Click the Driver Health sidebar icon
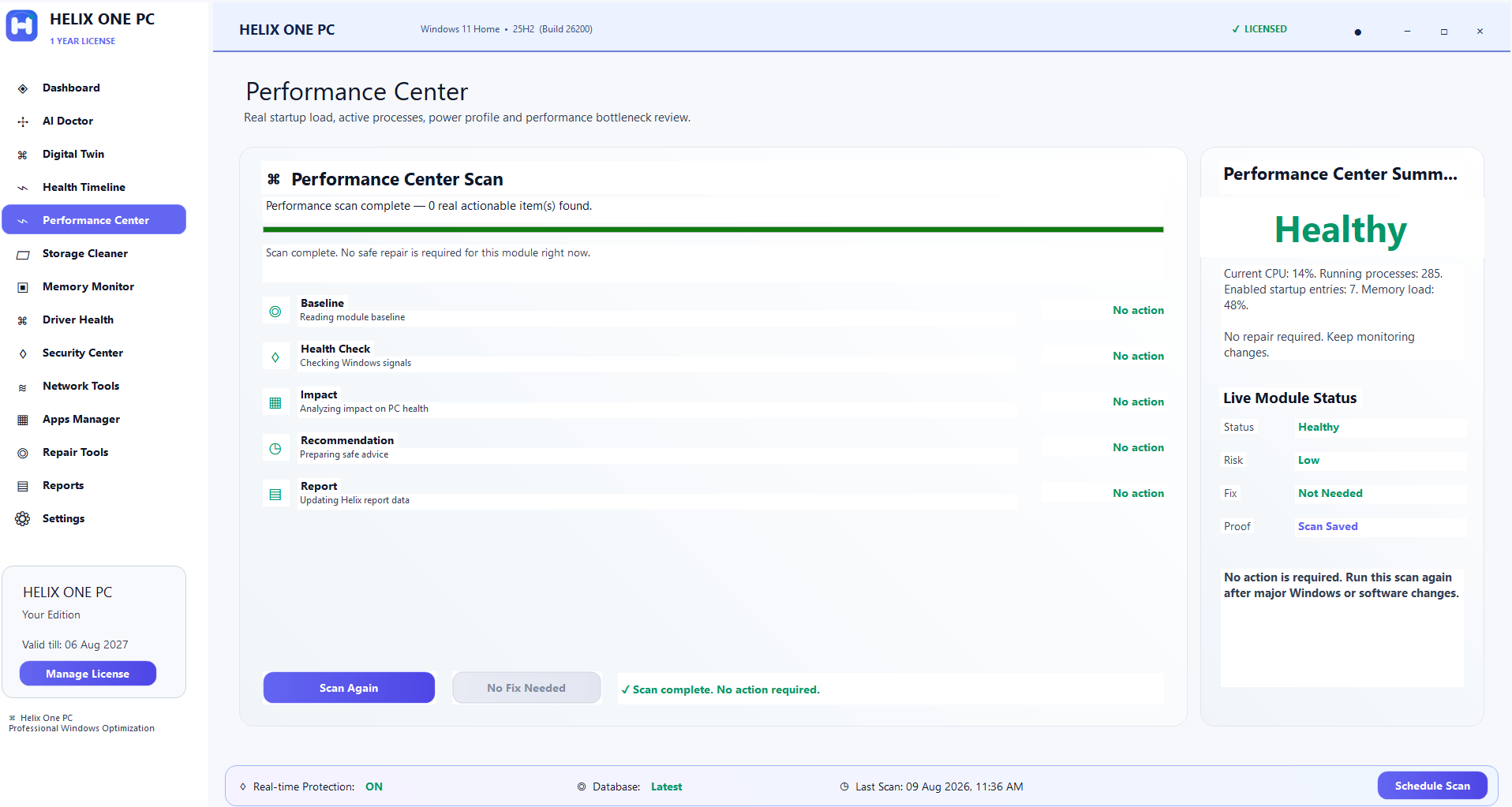 click(23, 320)
